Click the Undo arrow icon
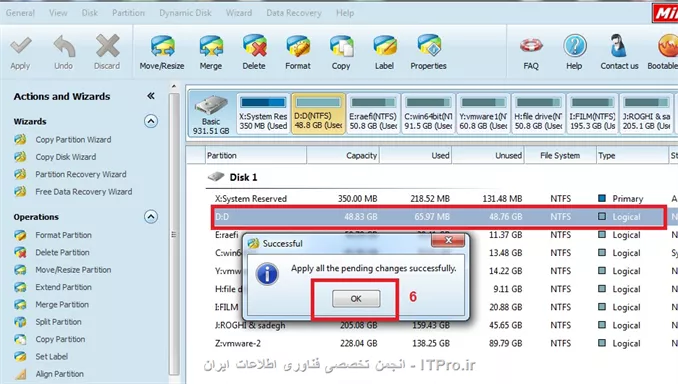This screenshot has width=678, height=384. [x=64, y=46]
